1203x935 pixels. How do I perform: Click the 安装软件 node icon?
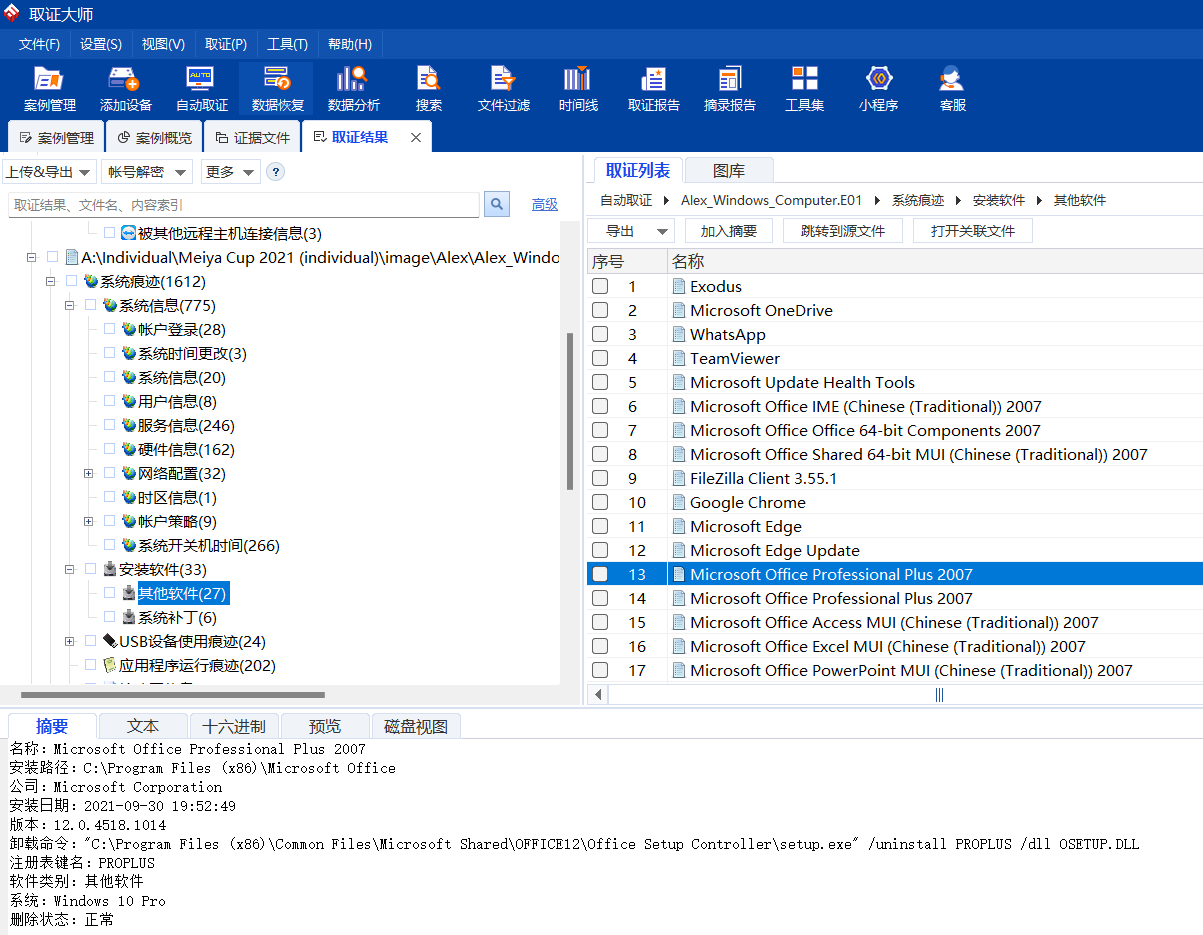(110, 570)
